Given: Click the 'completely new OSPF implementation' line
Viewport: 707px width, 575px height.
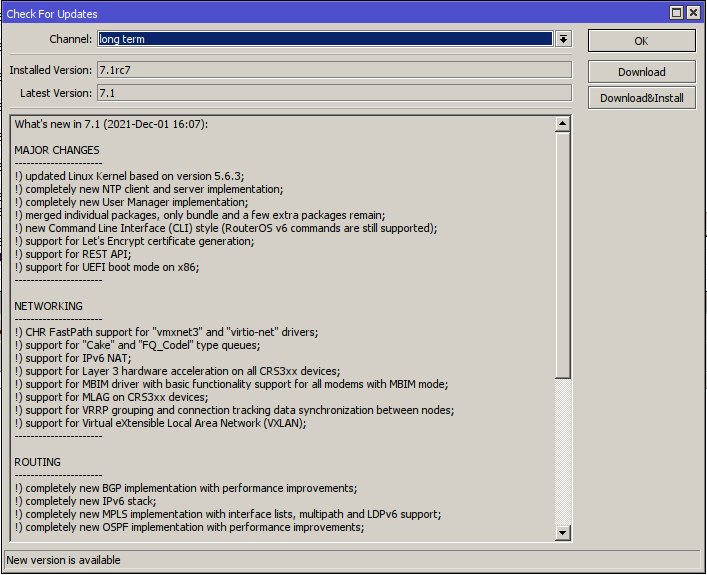Looking at the screenshot, I should click(189, 528).
